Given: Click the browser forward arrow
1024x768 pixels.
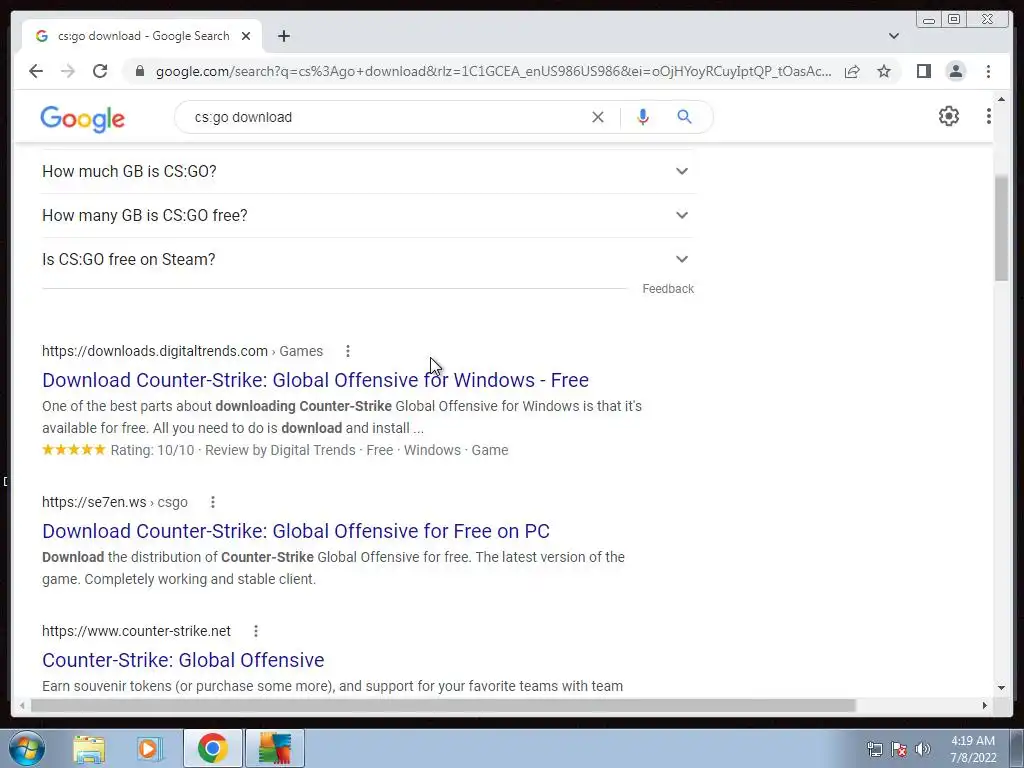Looking at the screenshot, I should [68, 71].
